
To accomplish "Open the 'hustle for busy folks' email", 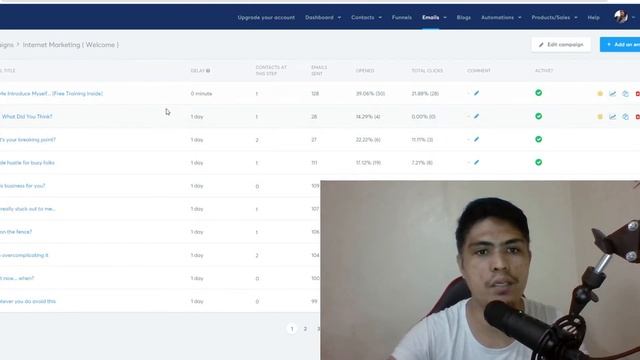I will (x=27, y=162).
